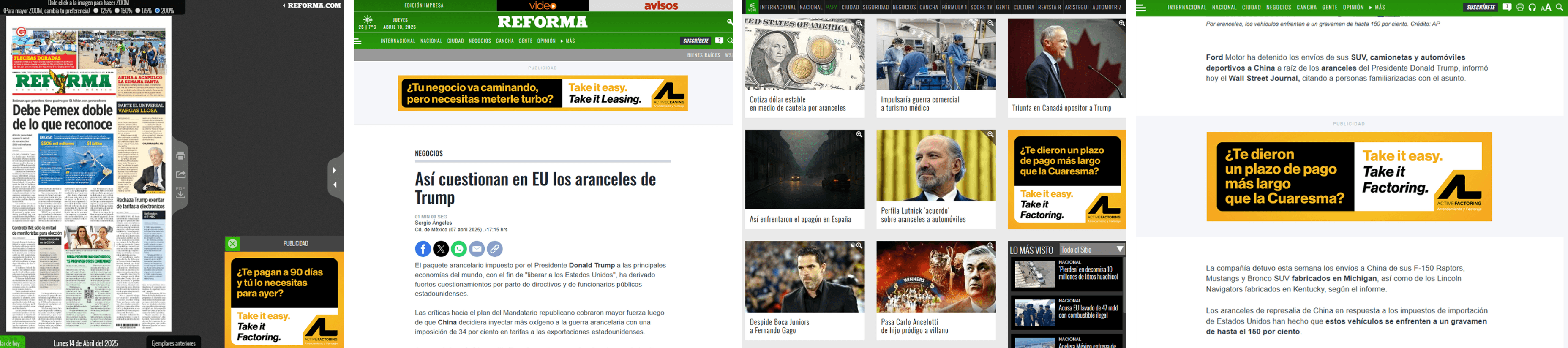1568x348 pixels.
Task: Select FÓRMULA 1 in the dark nav bar
Action: click(954, 7)
